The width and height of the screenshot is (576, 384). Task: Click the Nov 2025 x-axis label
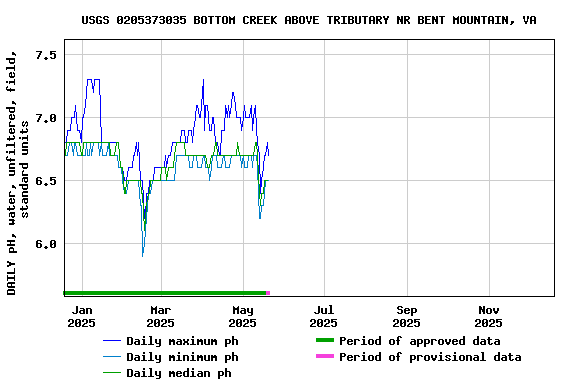(489, 317)
